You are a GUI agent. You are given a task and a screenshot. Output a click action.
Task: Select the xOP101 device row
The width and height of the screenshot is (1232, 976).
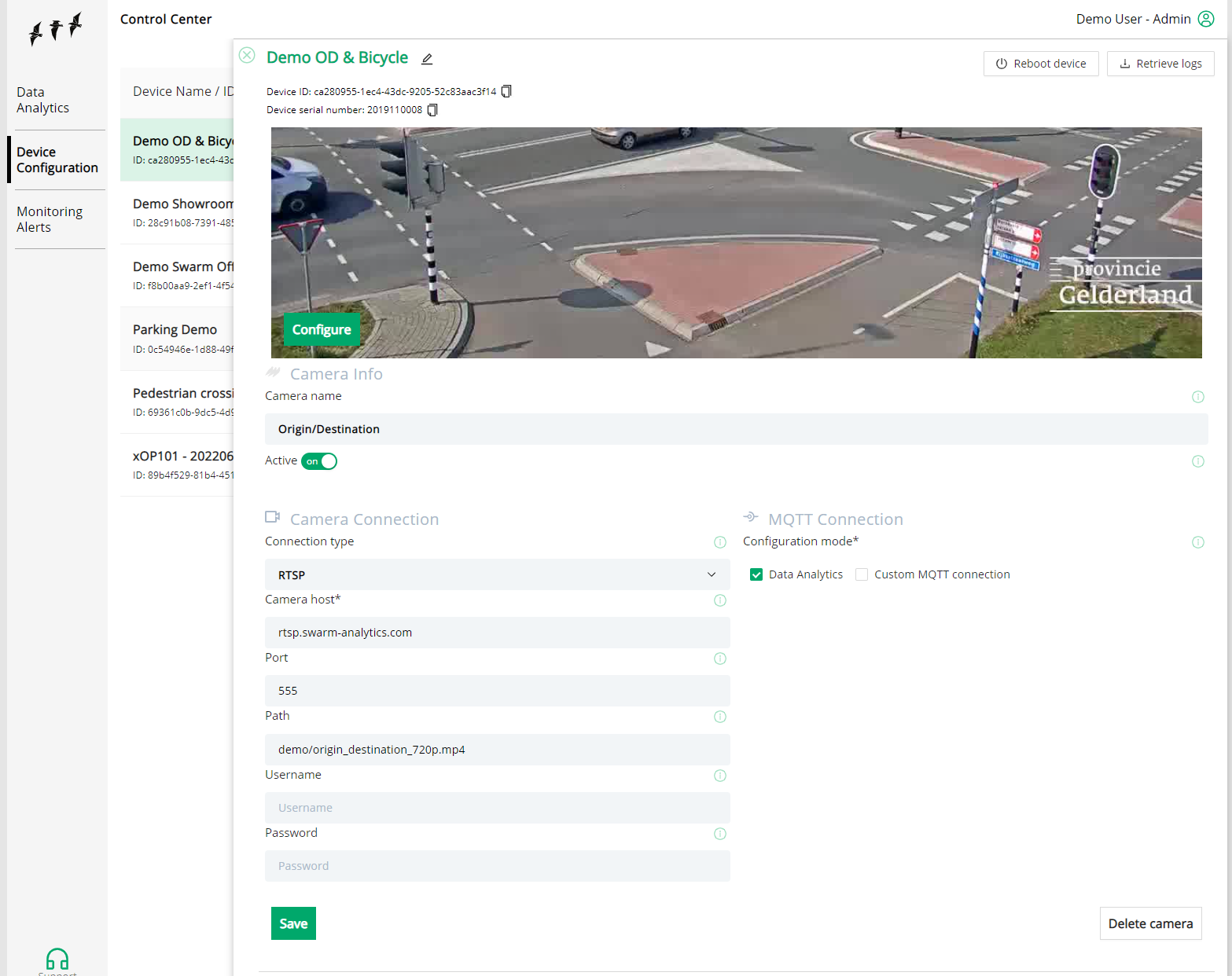coord(177,464)
